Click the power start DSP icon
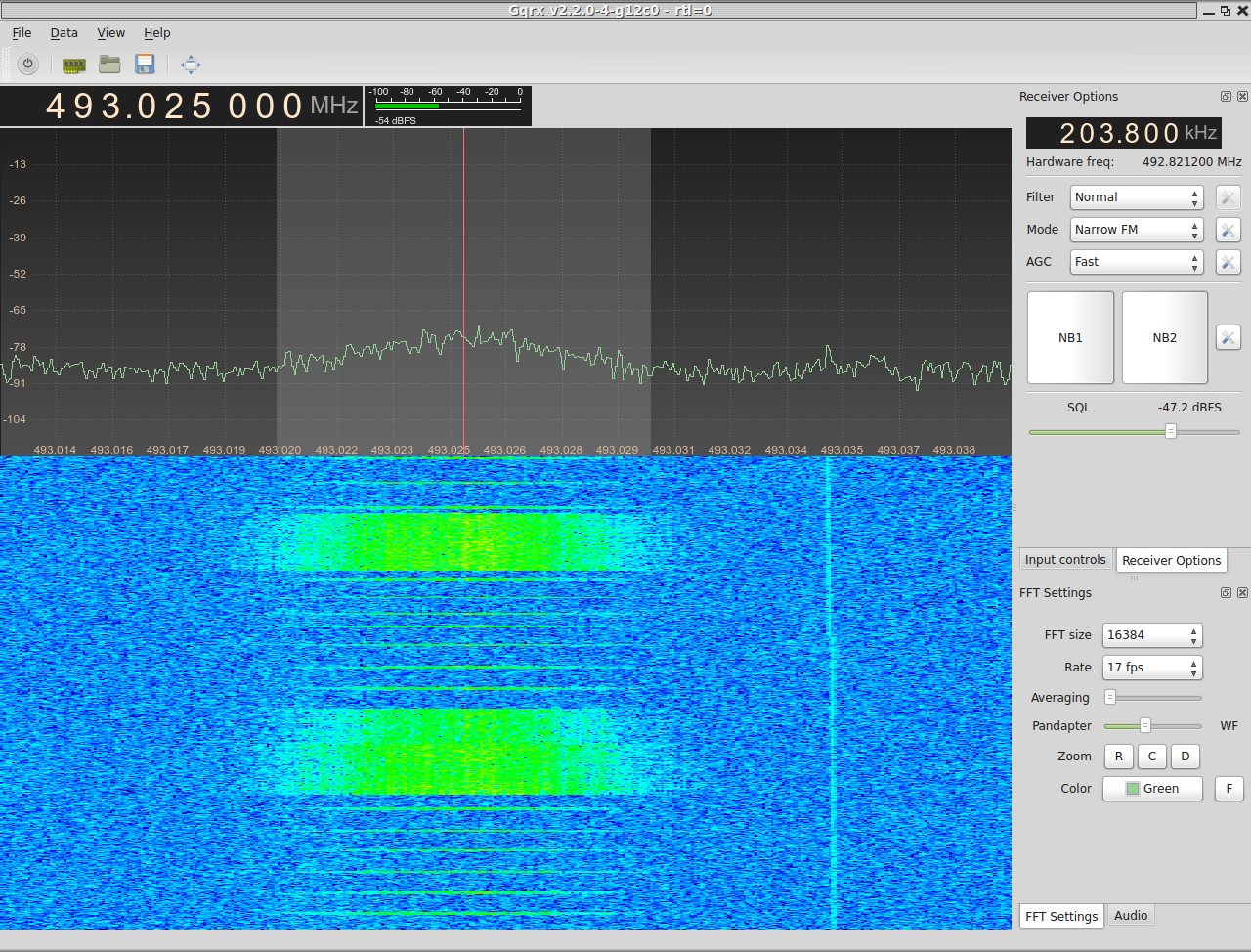 (28, 65)
